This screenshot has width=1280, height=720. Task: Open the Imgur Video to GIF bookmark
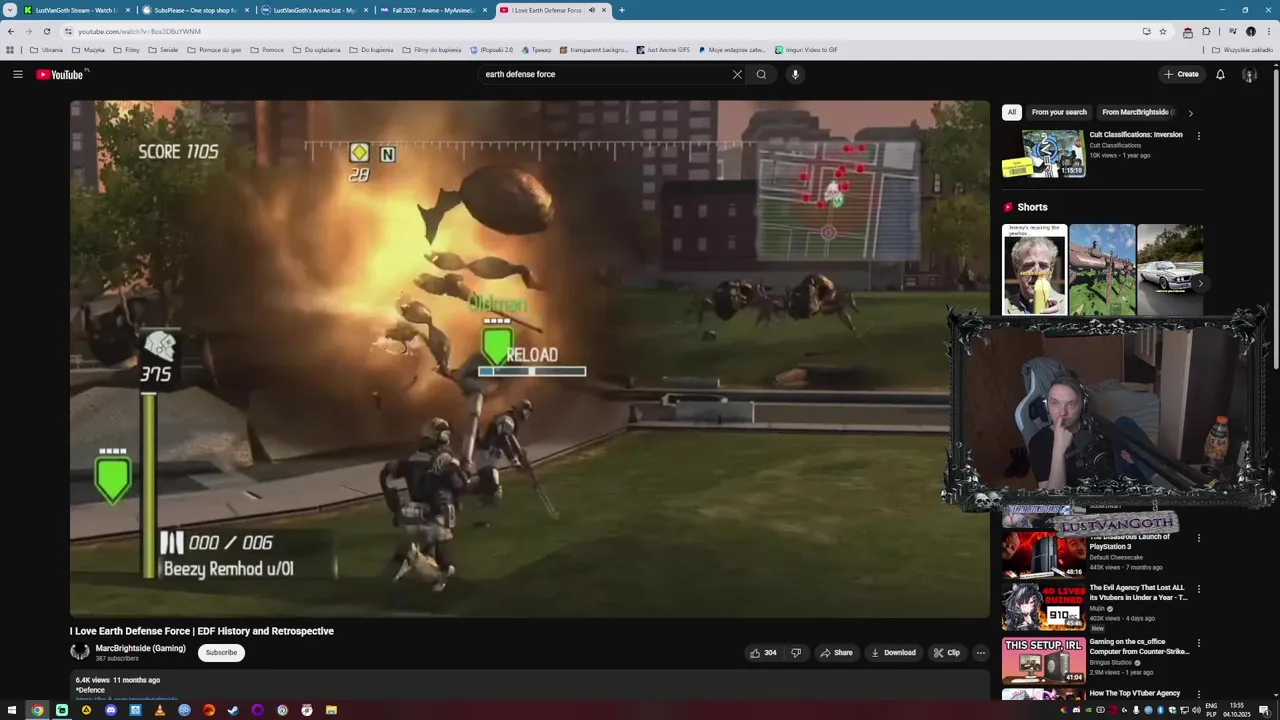click(x=806, y=49)
